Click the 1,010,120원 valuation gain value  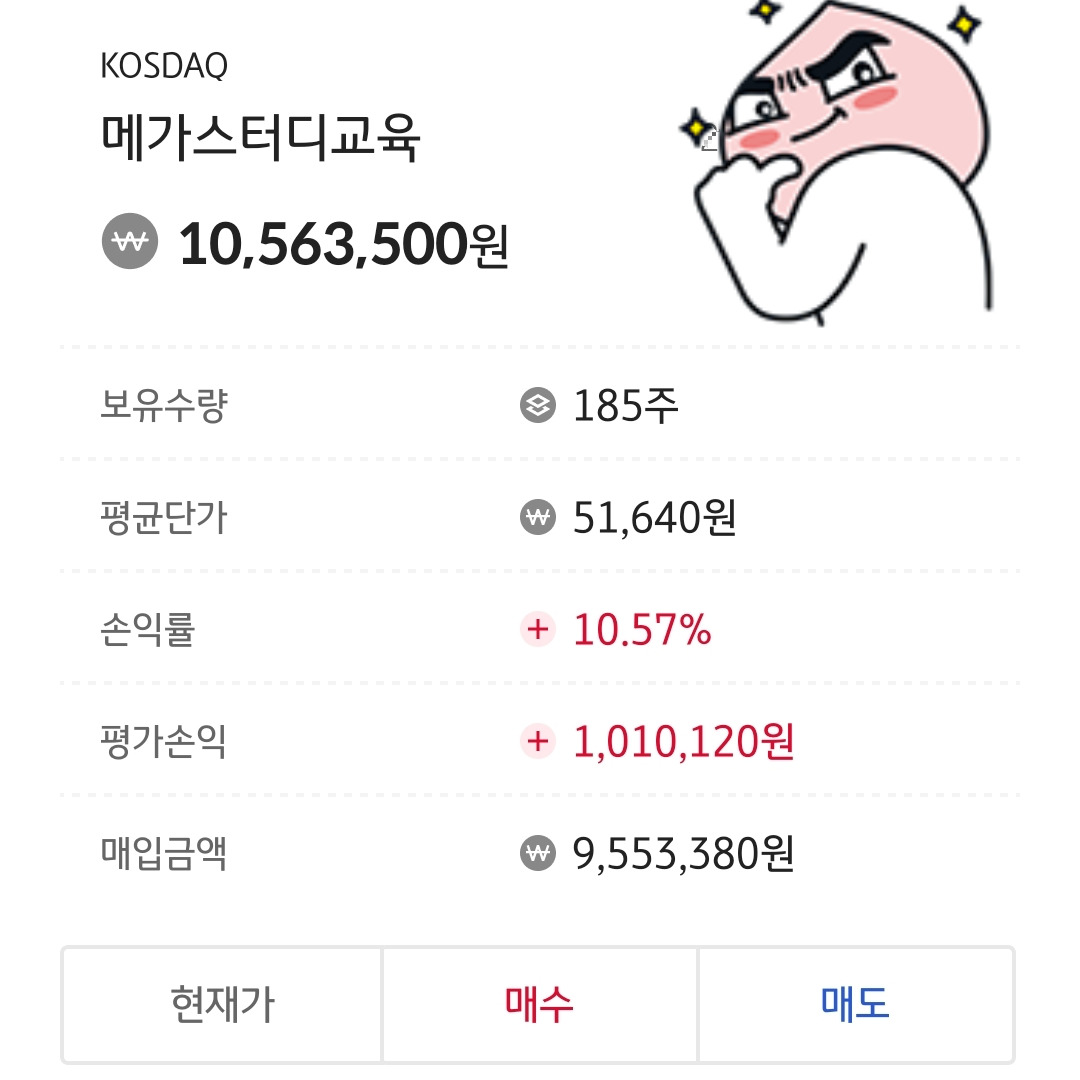click(685, 742)
